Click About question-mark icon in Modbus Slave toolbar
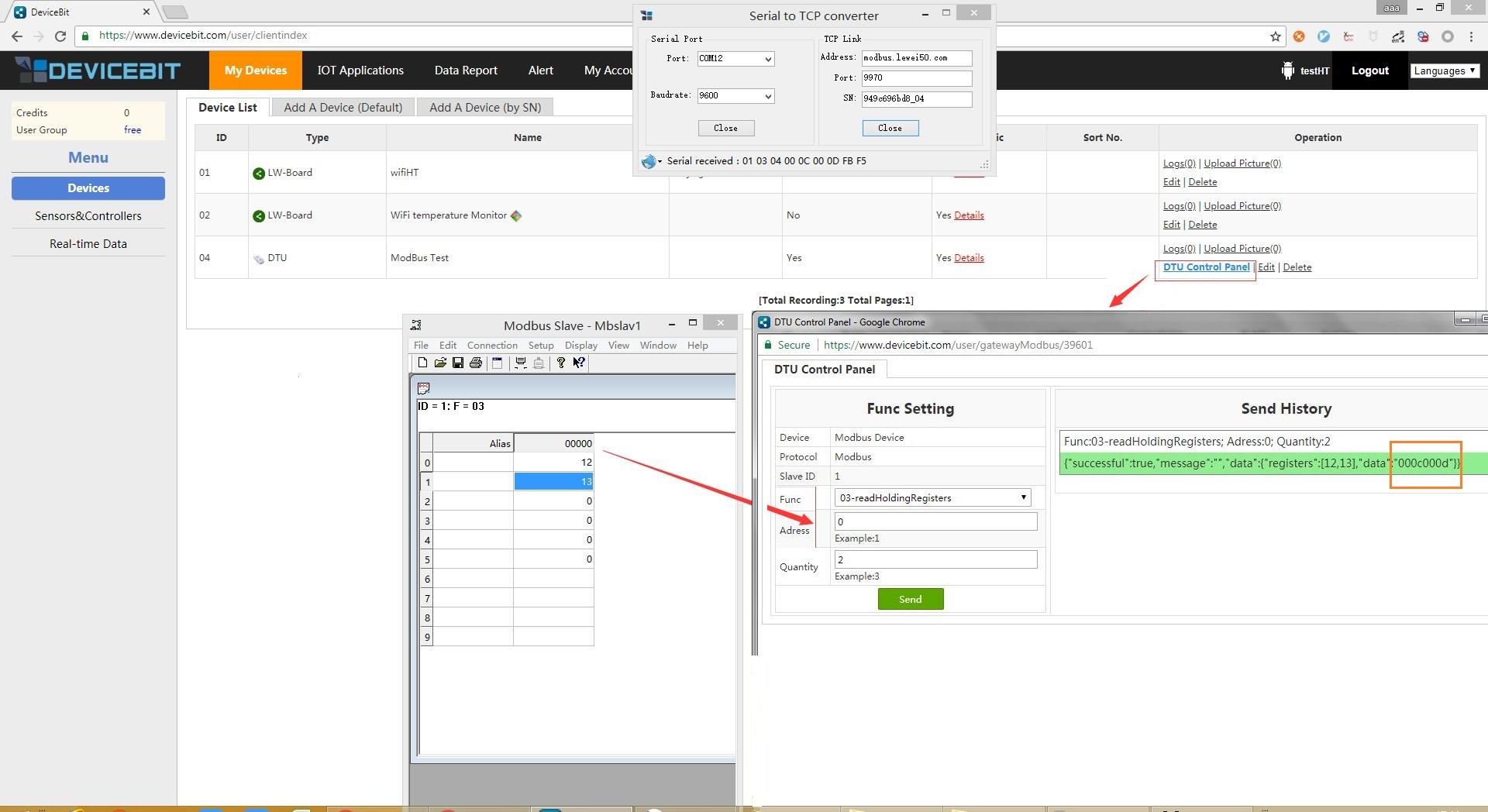This screenshot has width=1488, height=812. [560, 363]
